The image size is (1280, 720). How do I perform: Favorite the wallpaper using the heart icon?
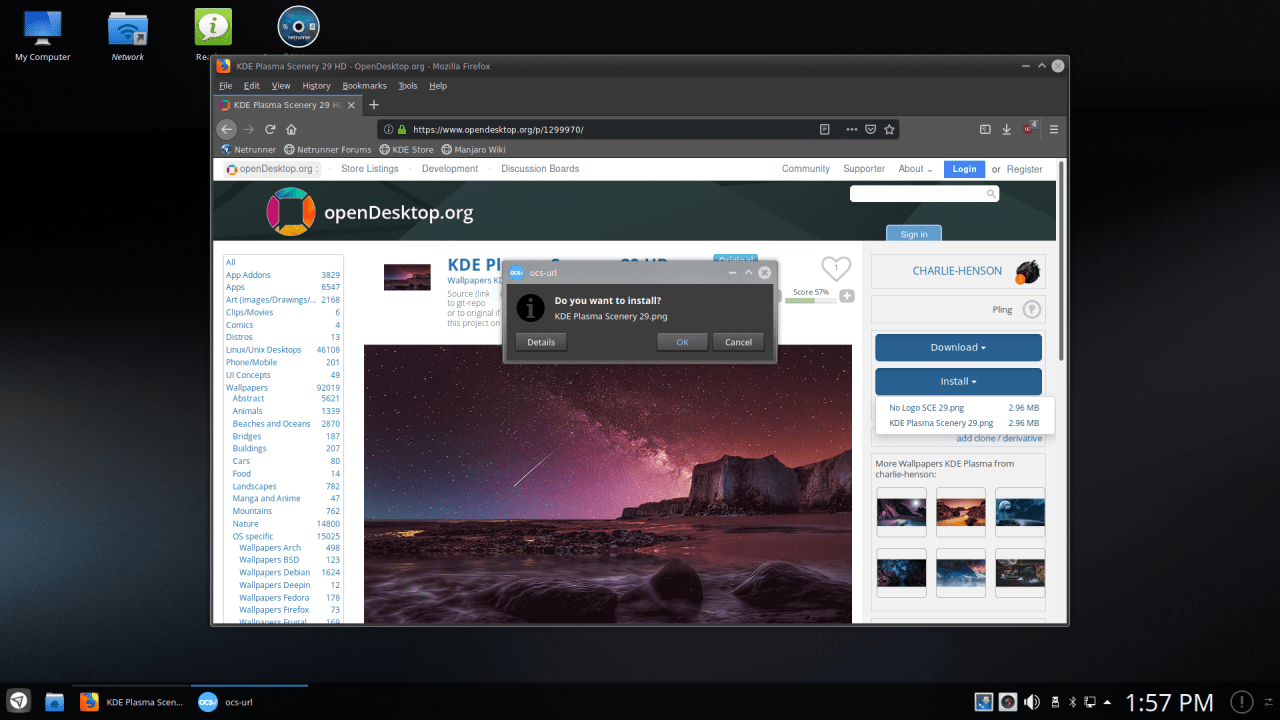(836, 268)
